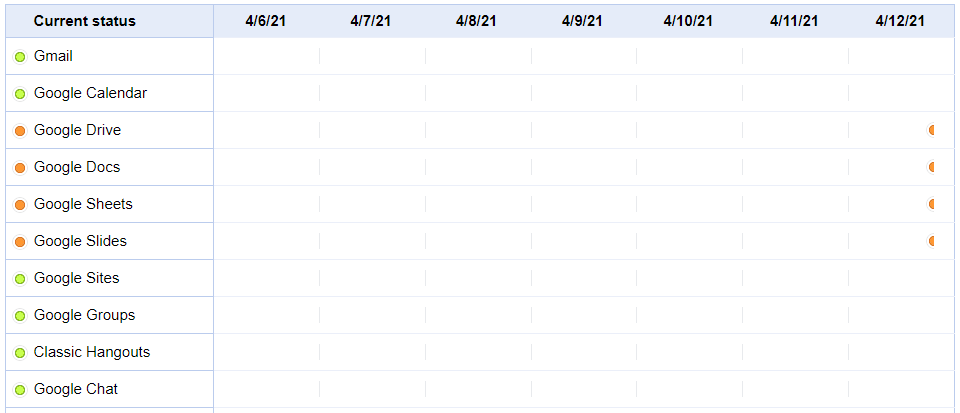
Task: Click the green status dot for Google Groups
Action: tap(20, 316)
